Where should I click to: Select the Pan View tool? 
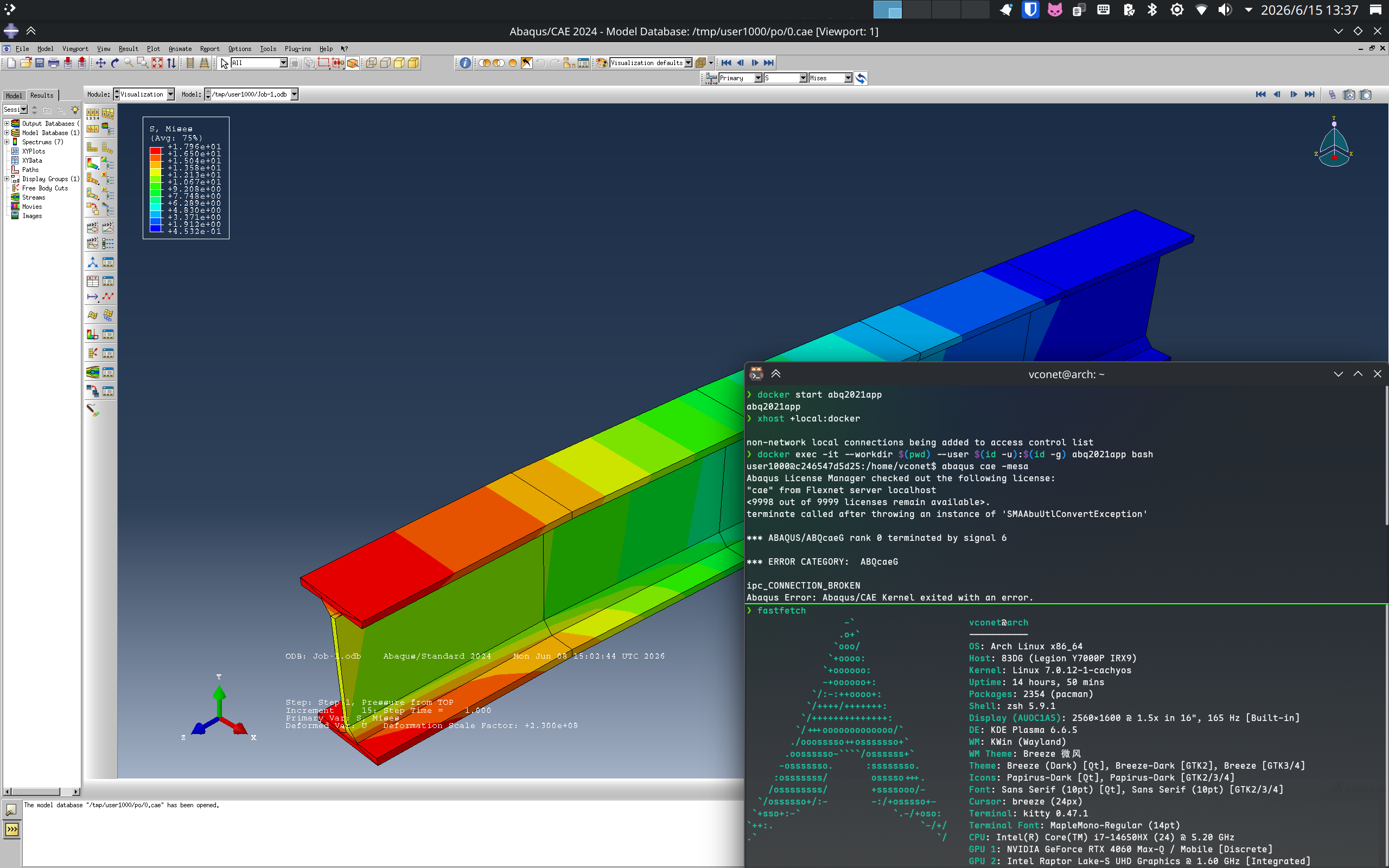point(100,62)
